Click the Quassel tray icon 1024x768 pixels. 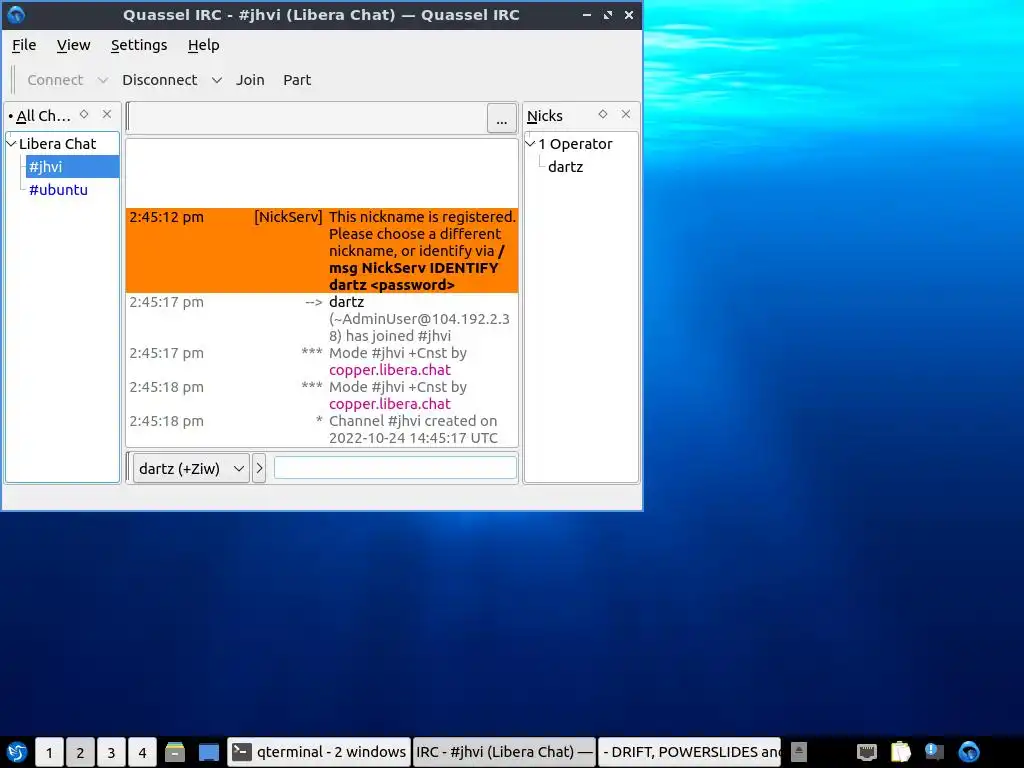[x=969, y=752]
